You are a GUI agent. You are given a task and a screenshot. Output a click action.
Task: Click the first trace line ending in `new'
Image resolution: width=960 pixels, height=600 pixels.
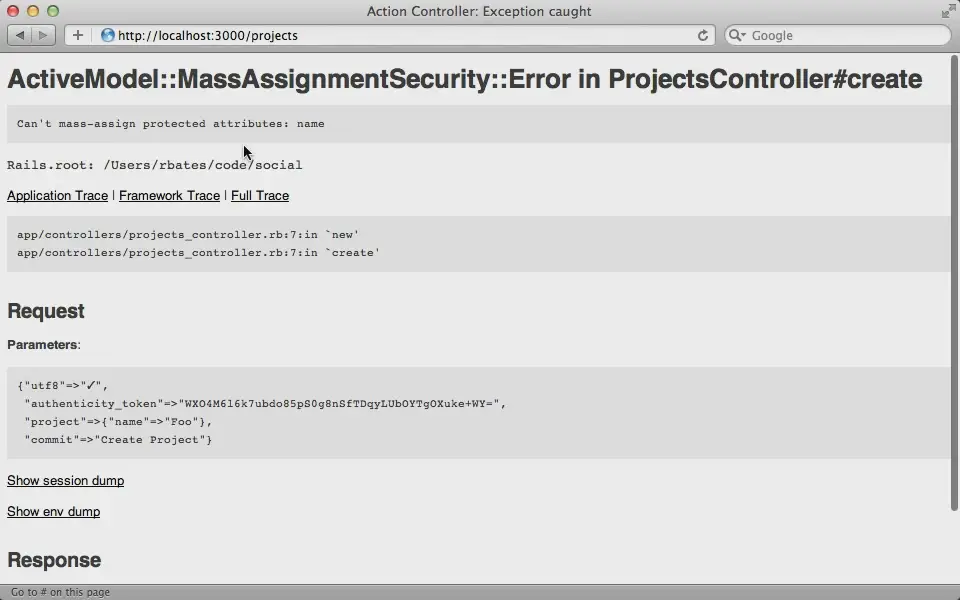point(188,234)
